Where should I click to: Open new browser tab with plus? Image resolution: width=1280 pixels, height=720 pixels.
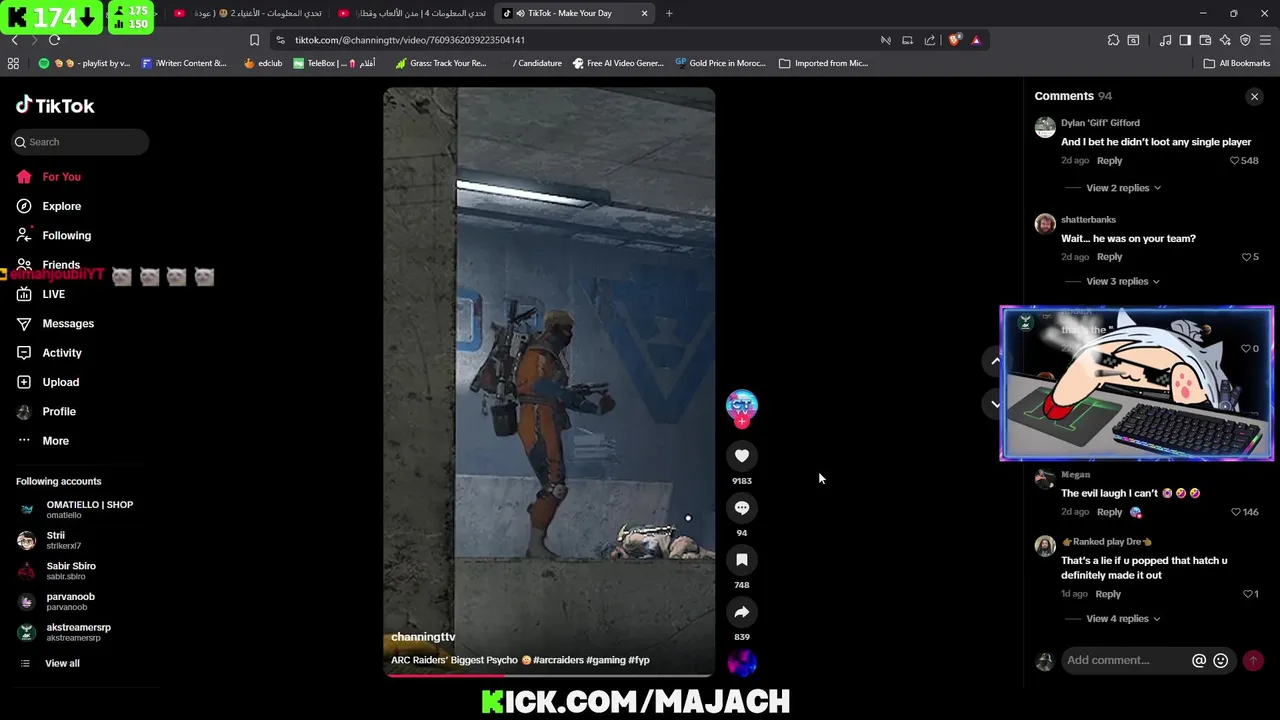coord(669,13)
